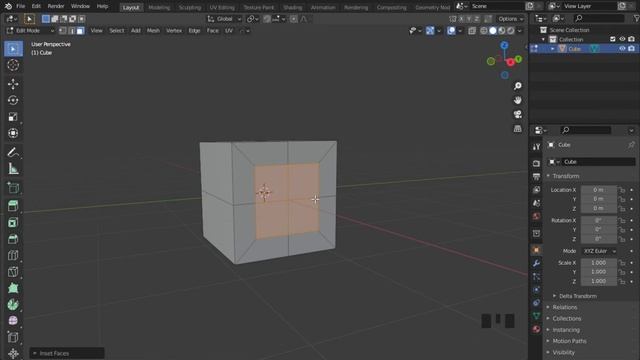Enable vertex select mode
The height and width of the screenshot is (360, 640).
coord(62,31)
